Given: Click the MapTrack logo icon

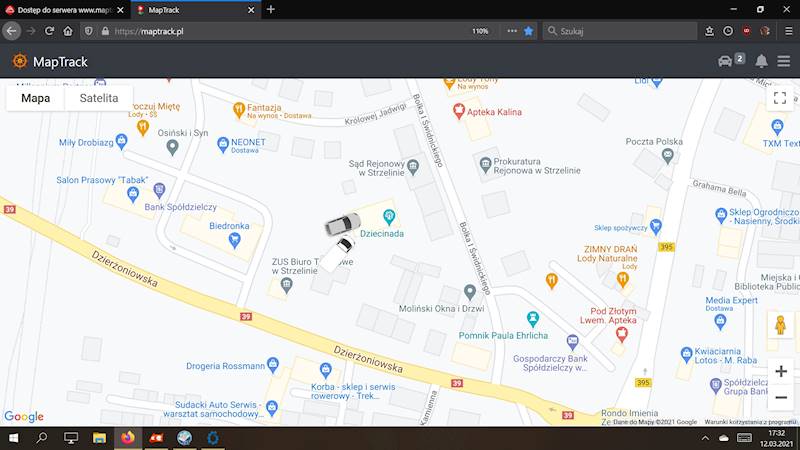Looking at the screenshot, I should [20, 61].
